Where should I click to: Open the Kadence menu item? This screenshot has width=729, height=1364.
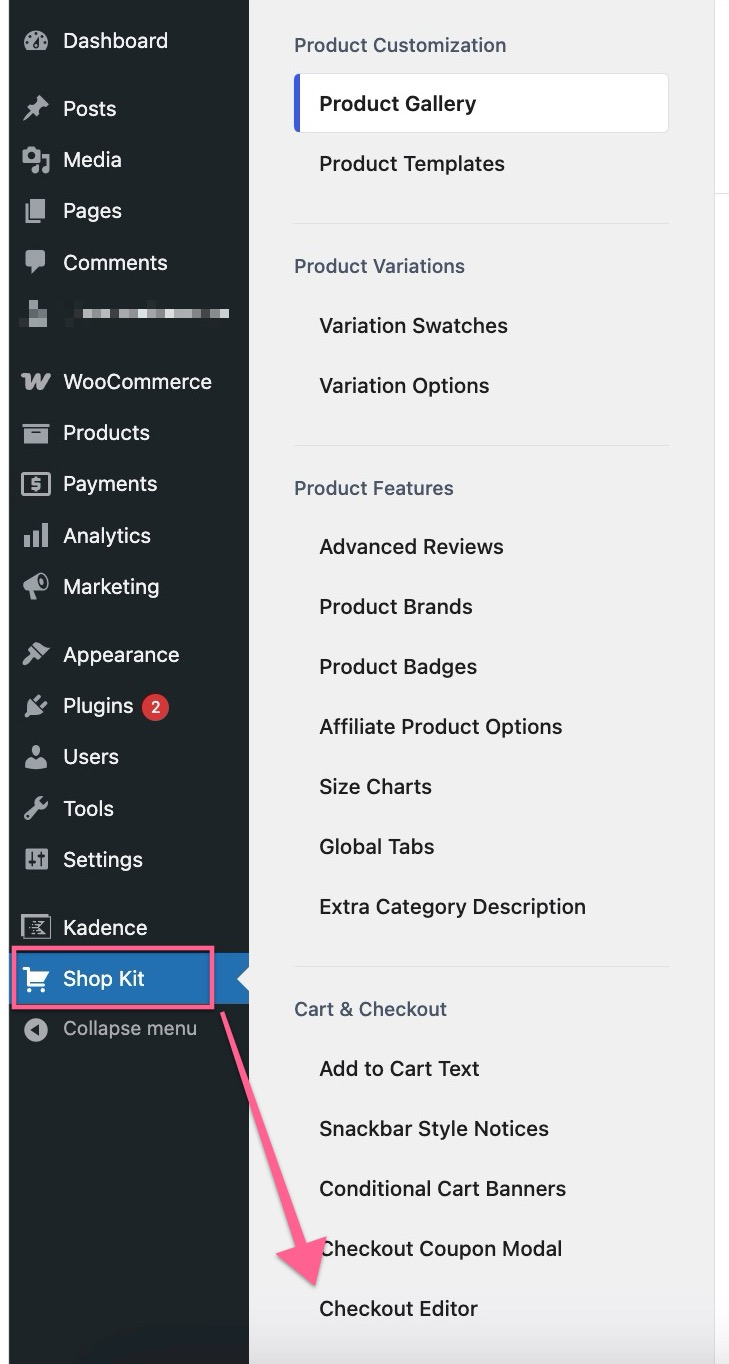(x=104, y=928)
